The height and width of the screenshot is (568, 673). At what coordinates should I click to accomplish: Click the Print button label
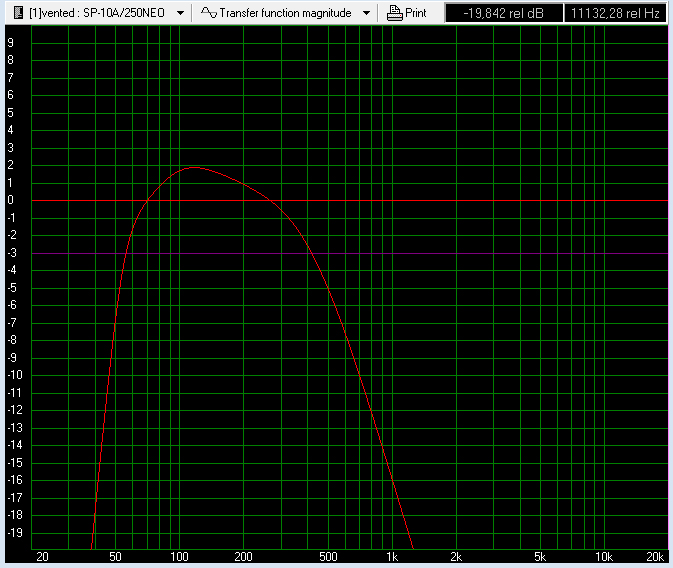click(415, 13)
